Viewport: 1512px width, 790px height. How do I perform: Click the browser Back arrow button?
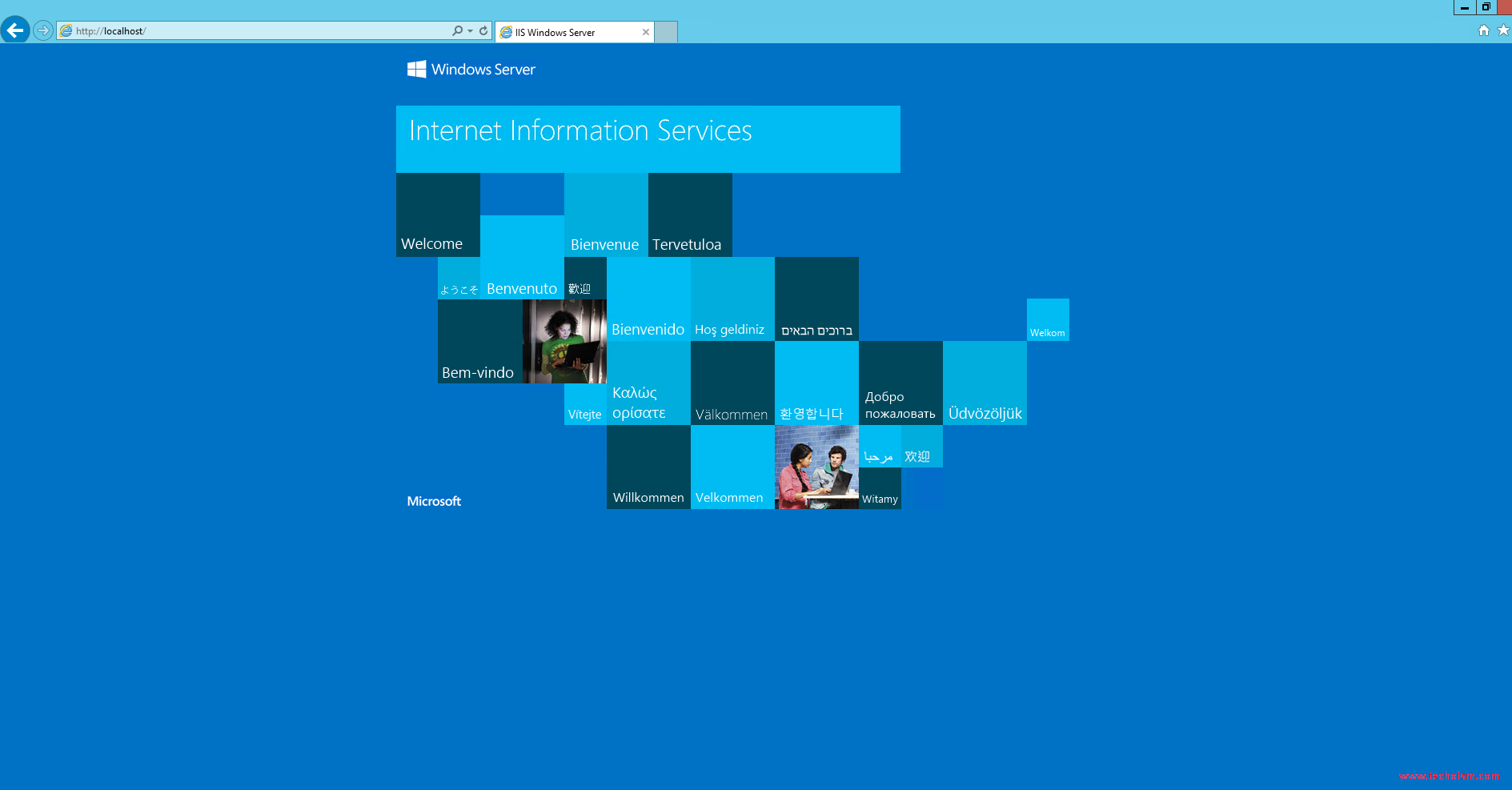point(15,30)
